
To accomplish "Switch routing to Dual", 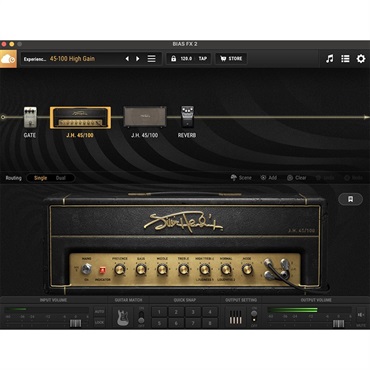I will [x=61, y=178].
